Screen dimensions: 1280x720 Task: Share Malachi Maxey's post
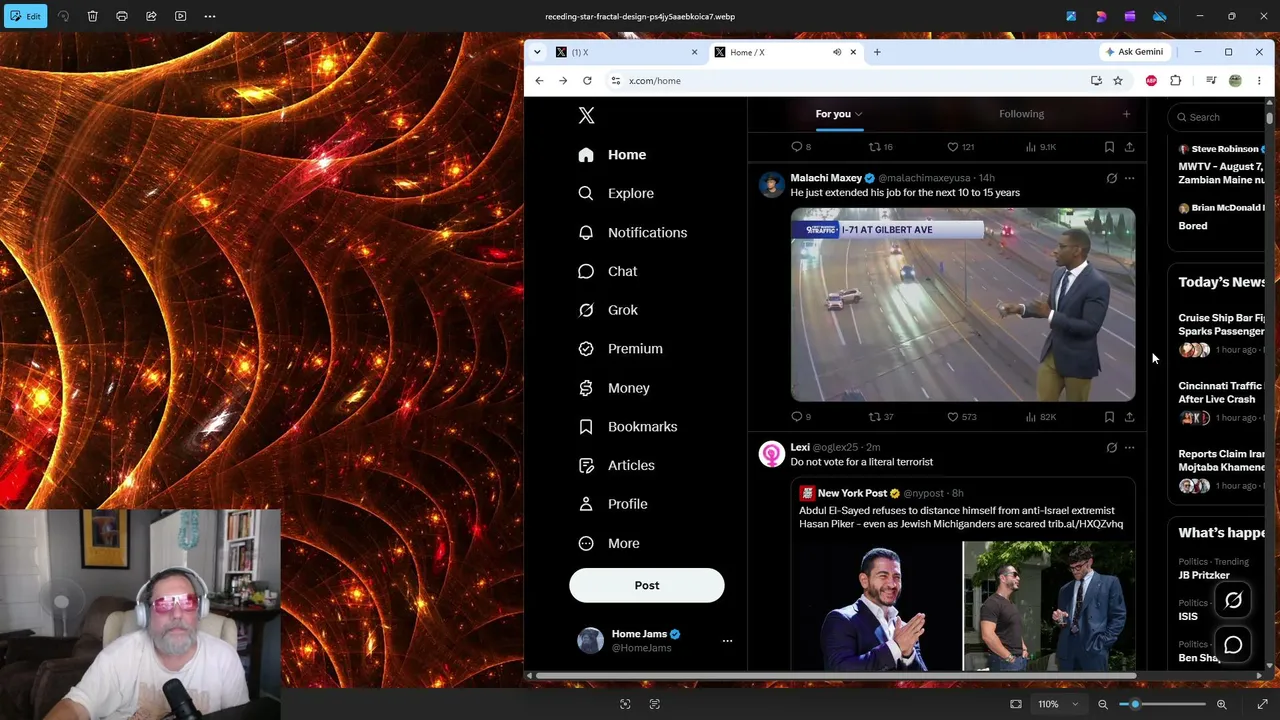(x=1129, y=417)
